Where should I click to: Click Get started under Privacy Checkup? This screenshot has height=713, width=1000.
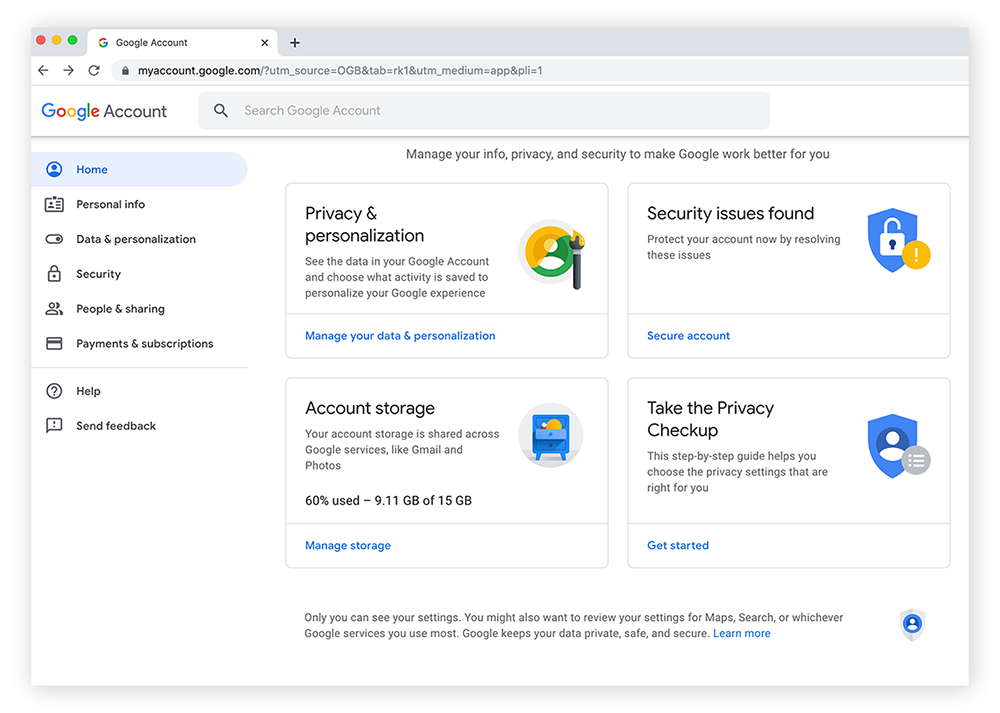point(677,545)
